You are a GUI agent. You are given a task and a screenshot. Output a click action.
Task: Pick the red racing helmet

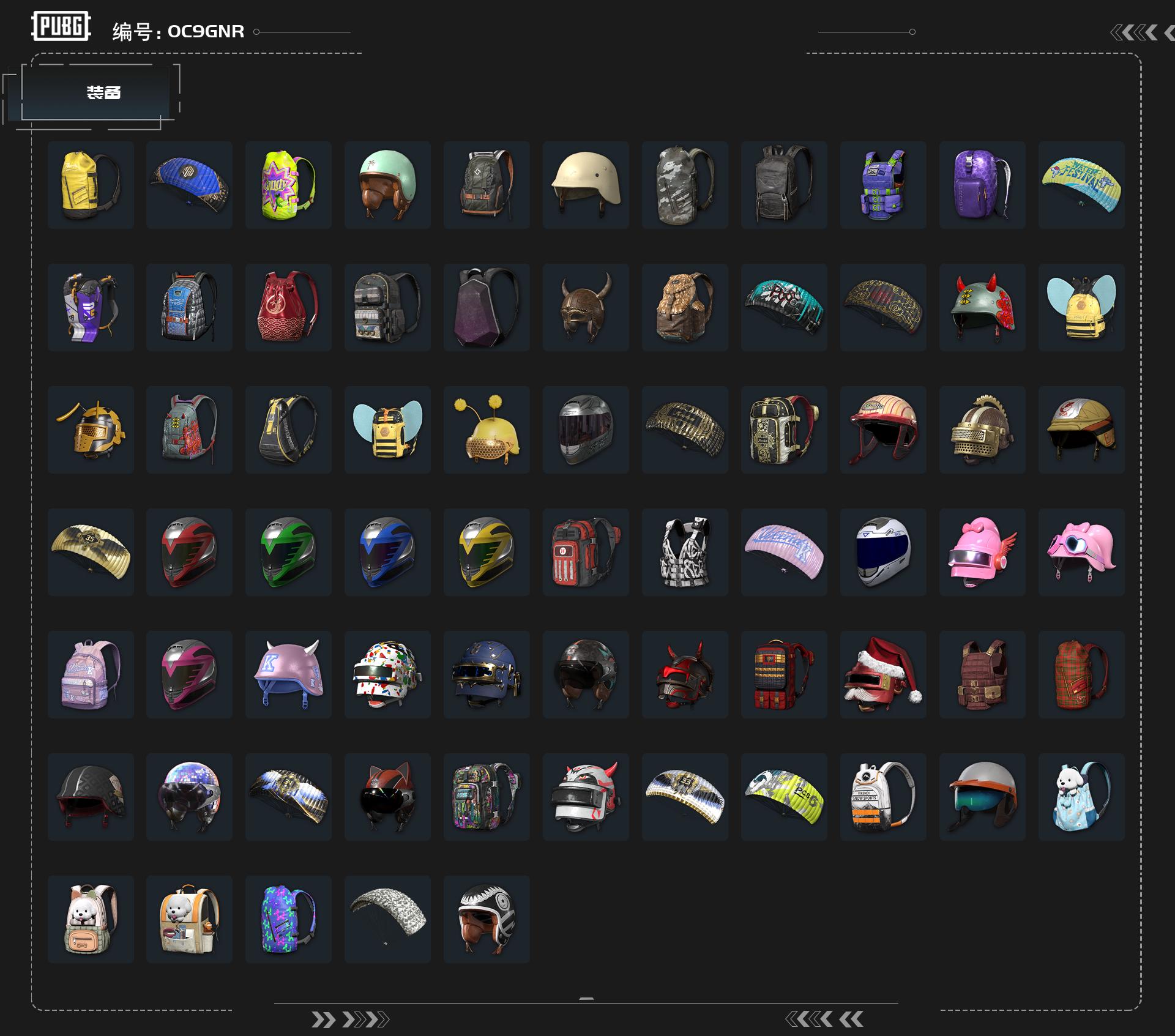click(189, 552)
